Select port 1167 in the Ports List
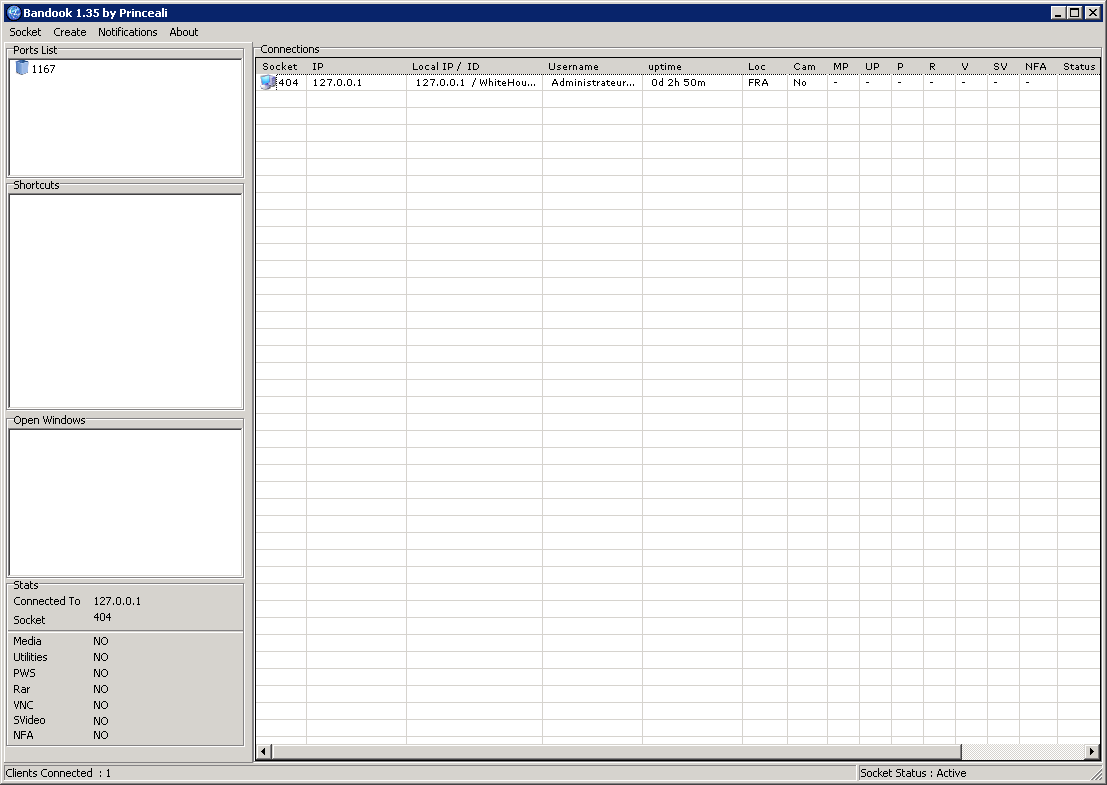The height and width of the screenshot is (785, 1107). coord(43,69)
